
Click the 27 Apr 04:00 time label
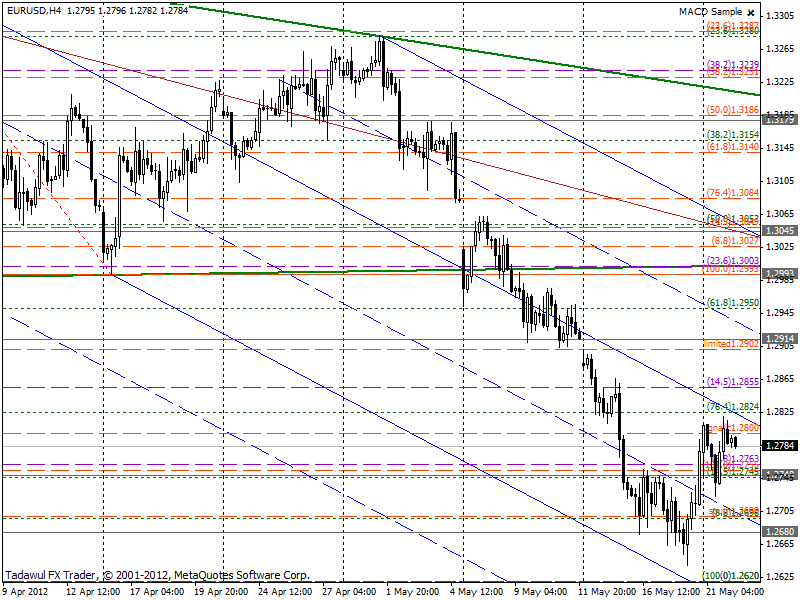click(349, 592)
